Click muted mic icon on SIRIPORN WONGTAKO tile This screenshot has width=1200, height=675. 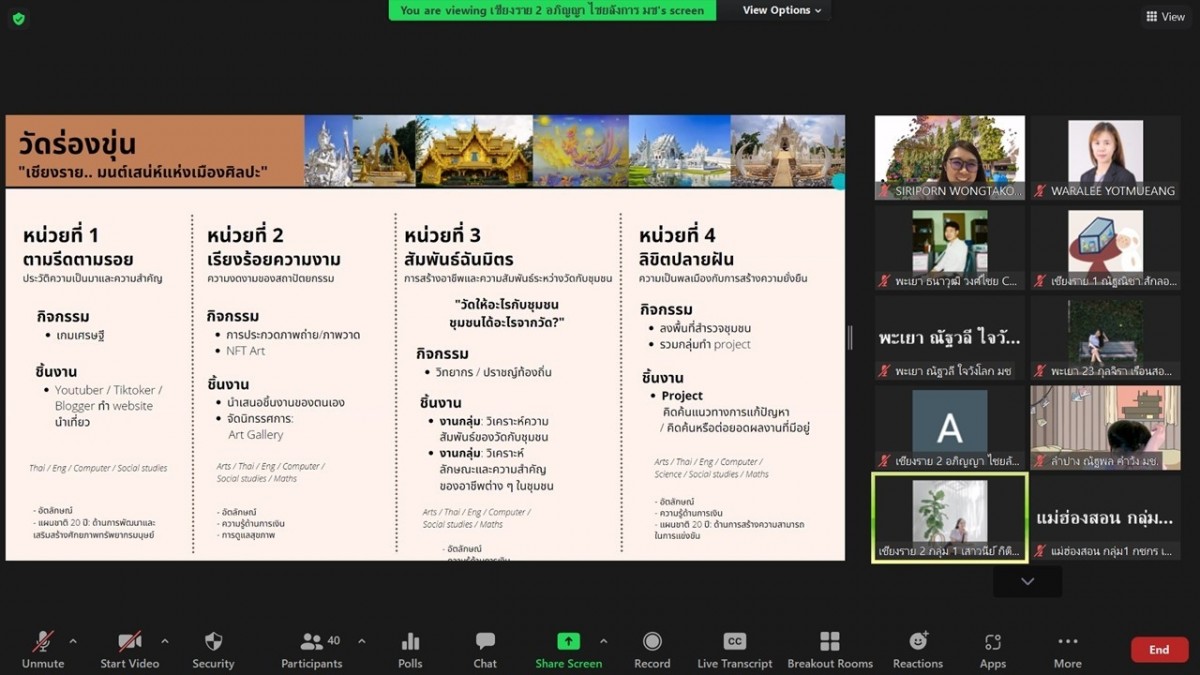[x=884, y=191]
